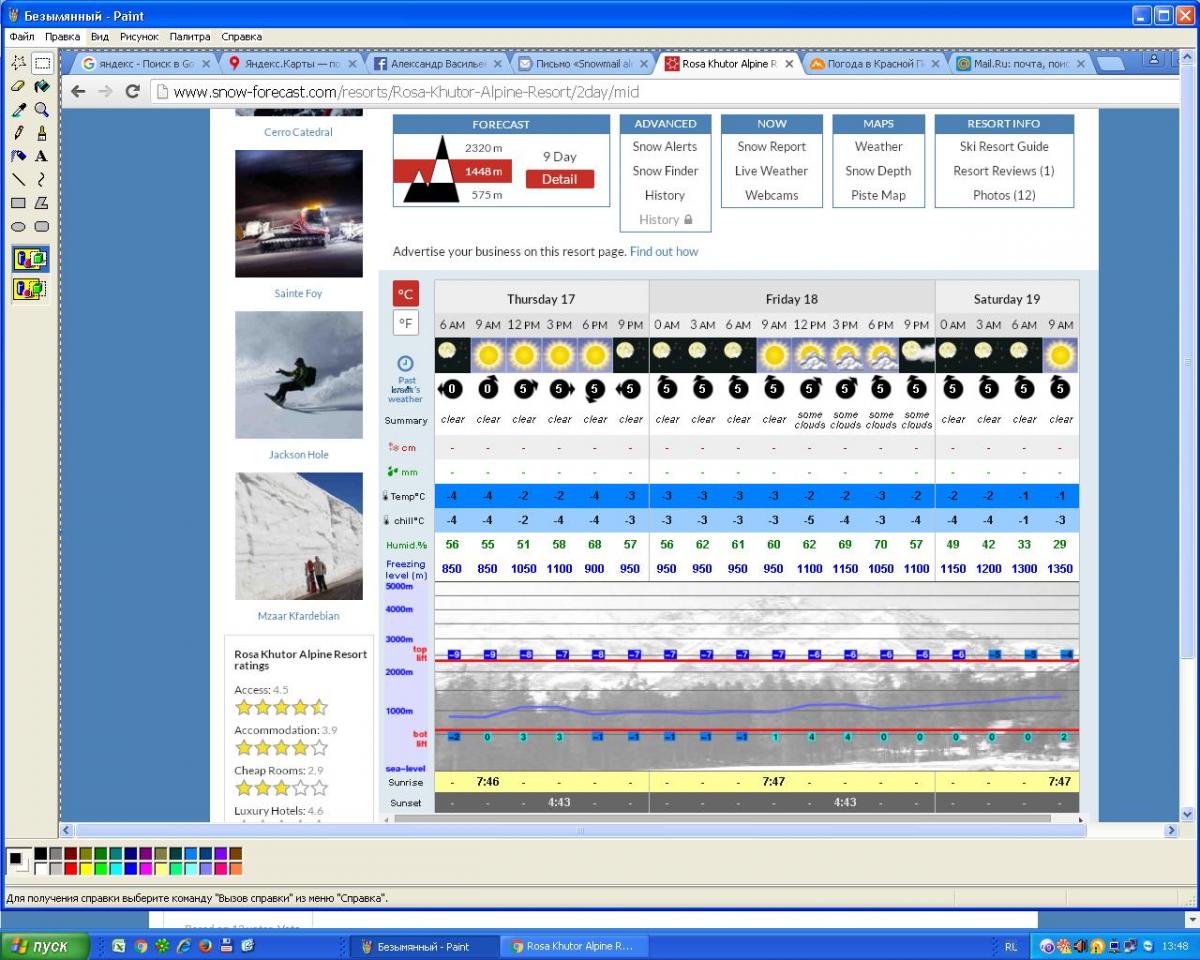Screen dimensions: 1200x960
Task: Click the browser back arrow
Action: (x=78, y=91)
